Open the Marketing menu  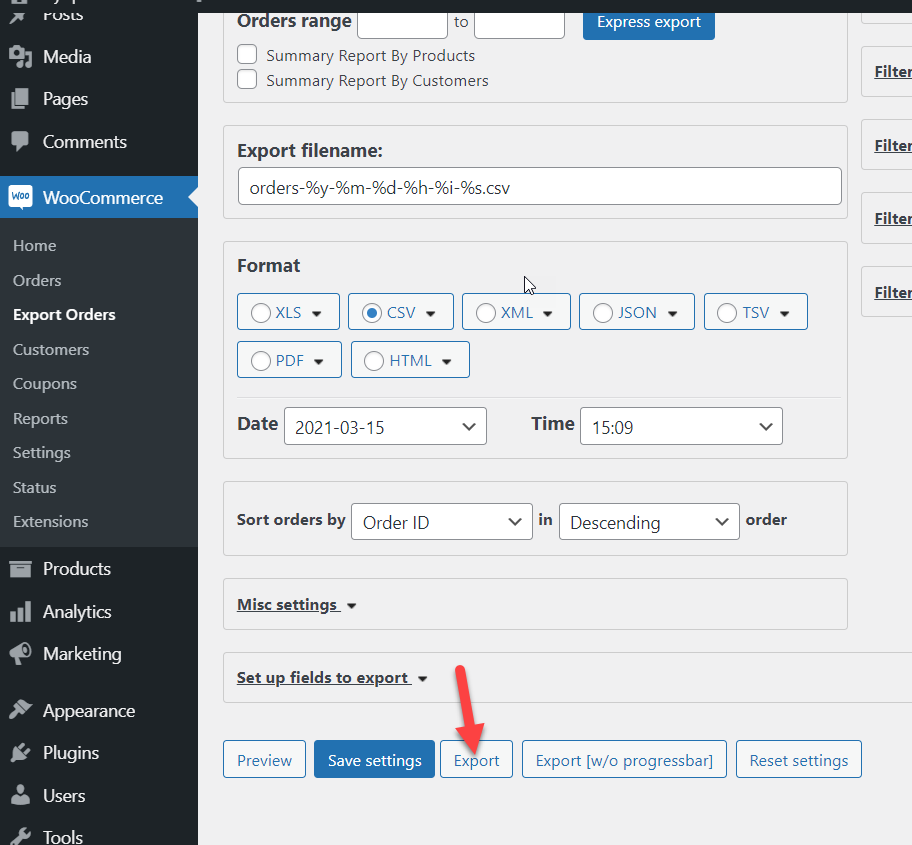pos(82,654)
